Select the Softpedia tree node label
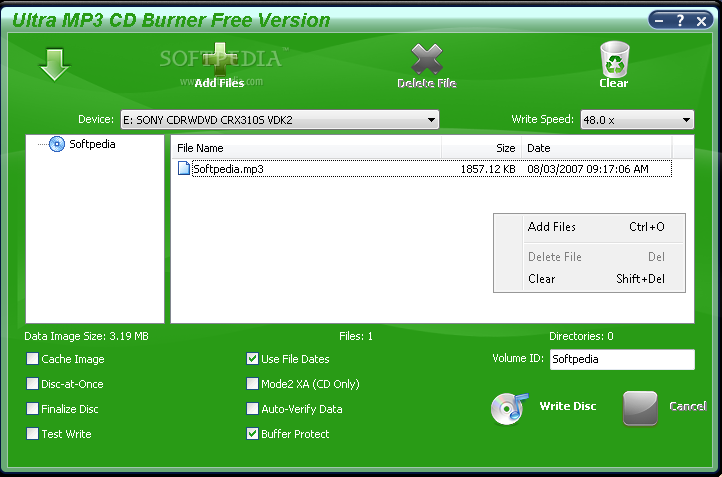This screenshot has height=477, width=722. 92,144
